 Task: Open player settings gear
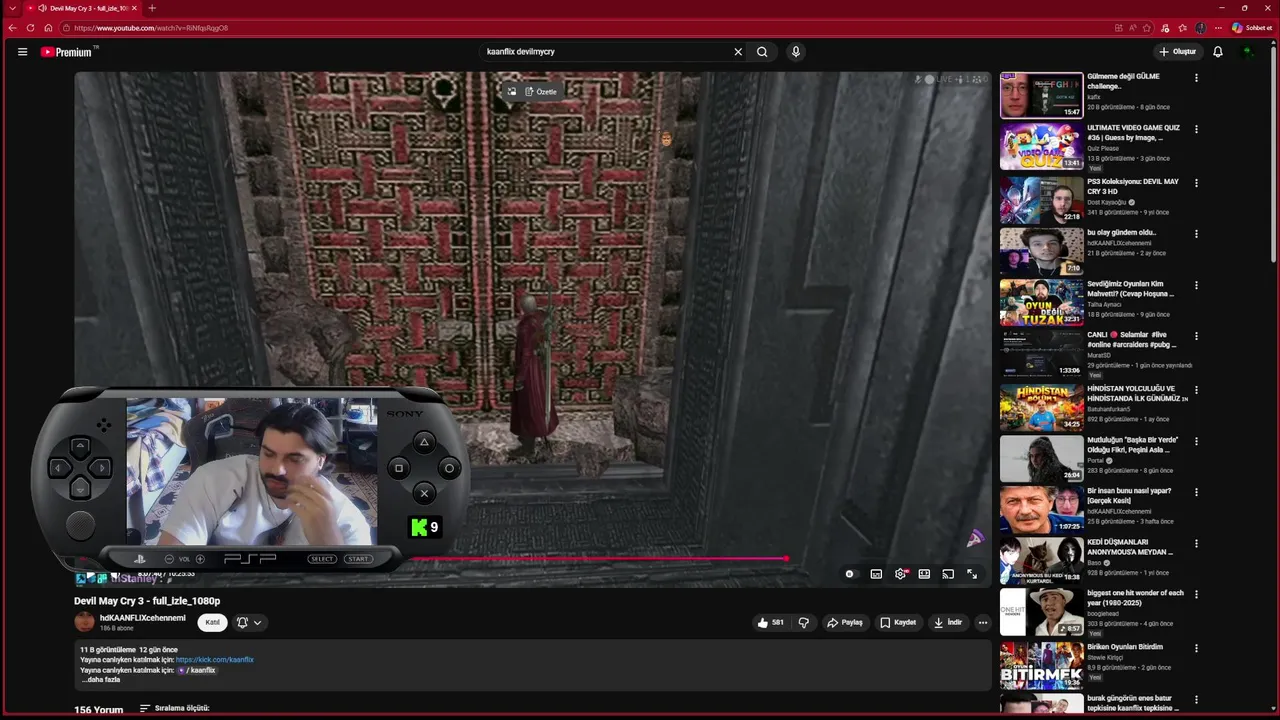click(x=900, y=574)
